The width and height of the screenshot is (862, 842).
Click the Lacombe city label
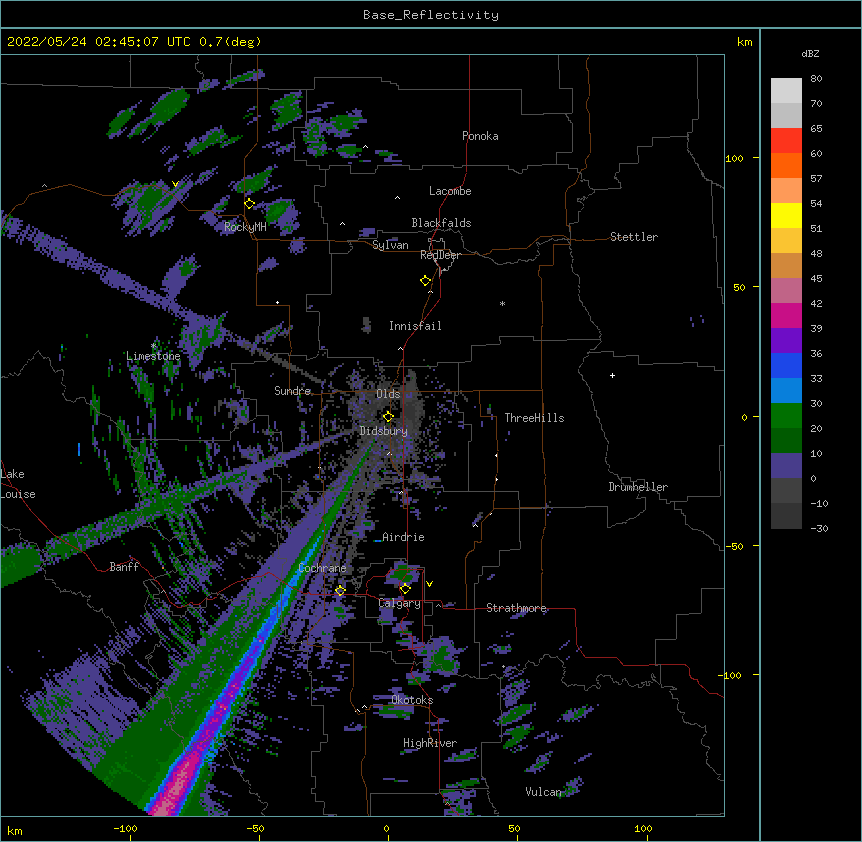tap(450, 191)
